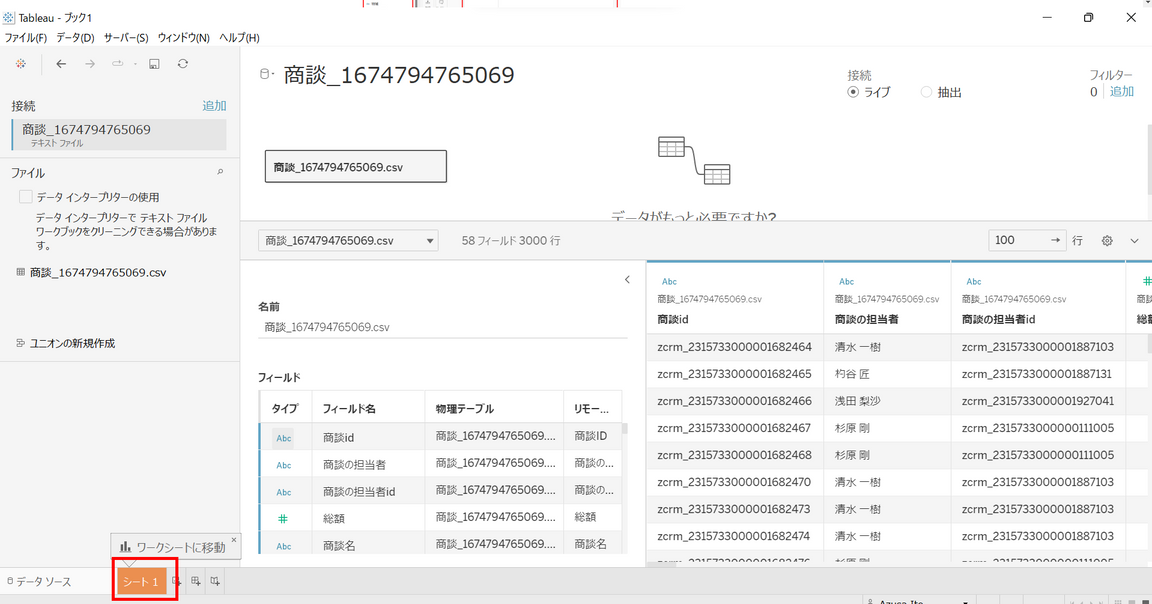This screenshot has height=604, width=1152.
Task: Click the file search magnifier icon
Action: [x=220, y=172]
